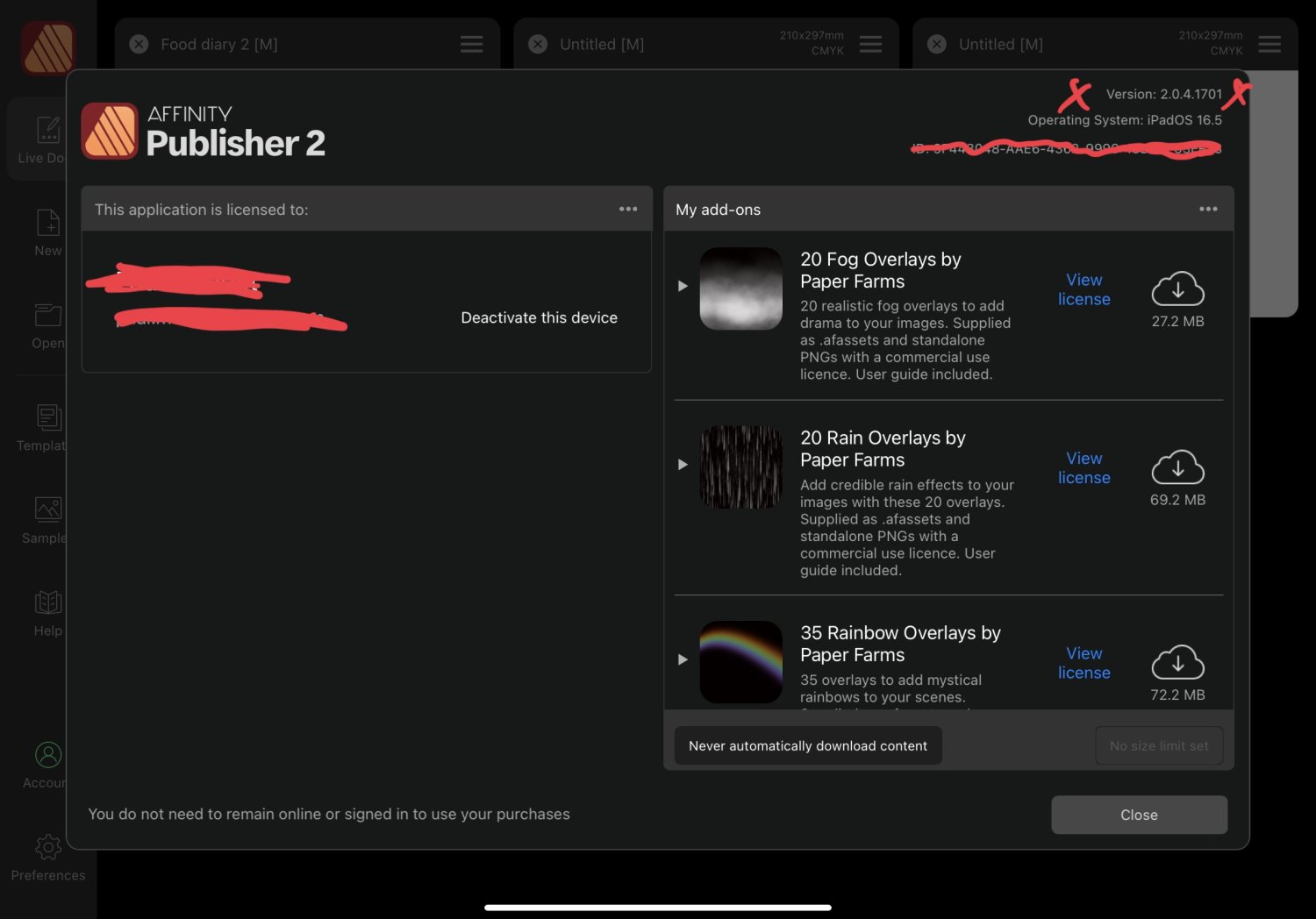Click the "69.2 MB" size label
Image resolution: width=1316 pixels, height=919 pixels.
1177,500
